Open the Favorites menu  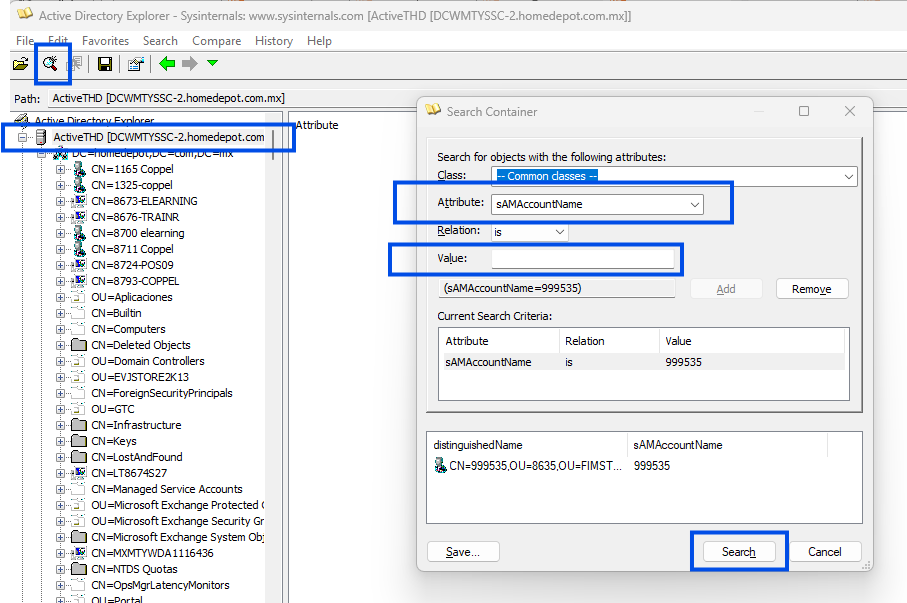tap(105, 41)
